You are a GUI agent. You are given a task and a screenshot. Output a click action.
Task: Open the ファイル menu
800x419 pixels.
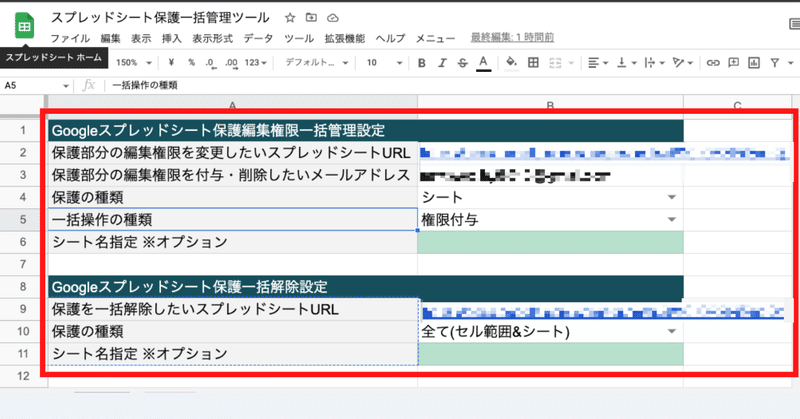click(70, 38)
